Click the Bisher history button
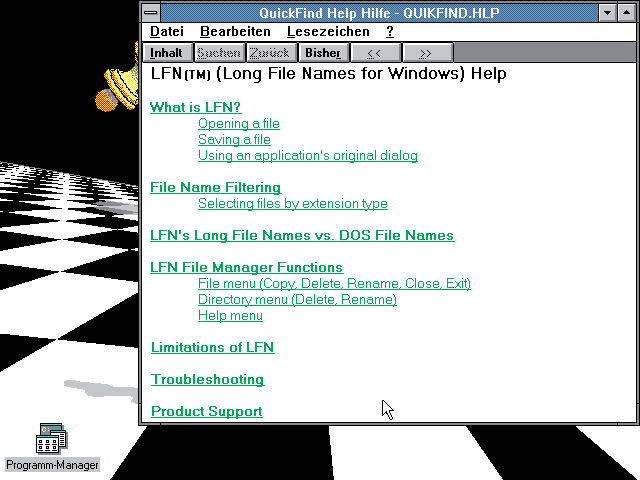Viewport: 640px width, 480px height. (324, 53)
